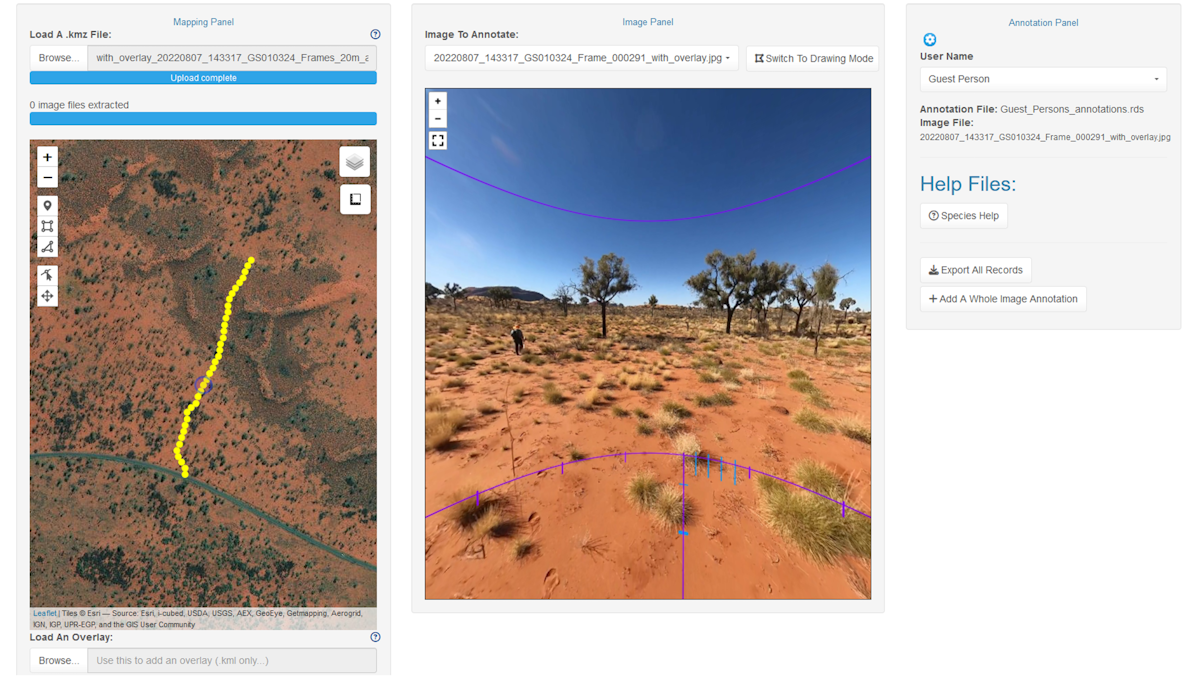Image resolution: width=1200 pixels, height=676 pixels.
Task: Select the polyline drawing tool on map
Action: (x=47, y=247)
